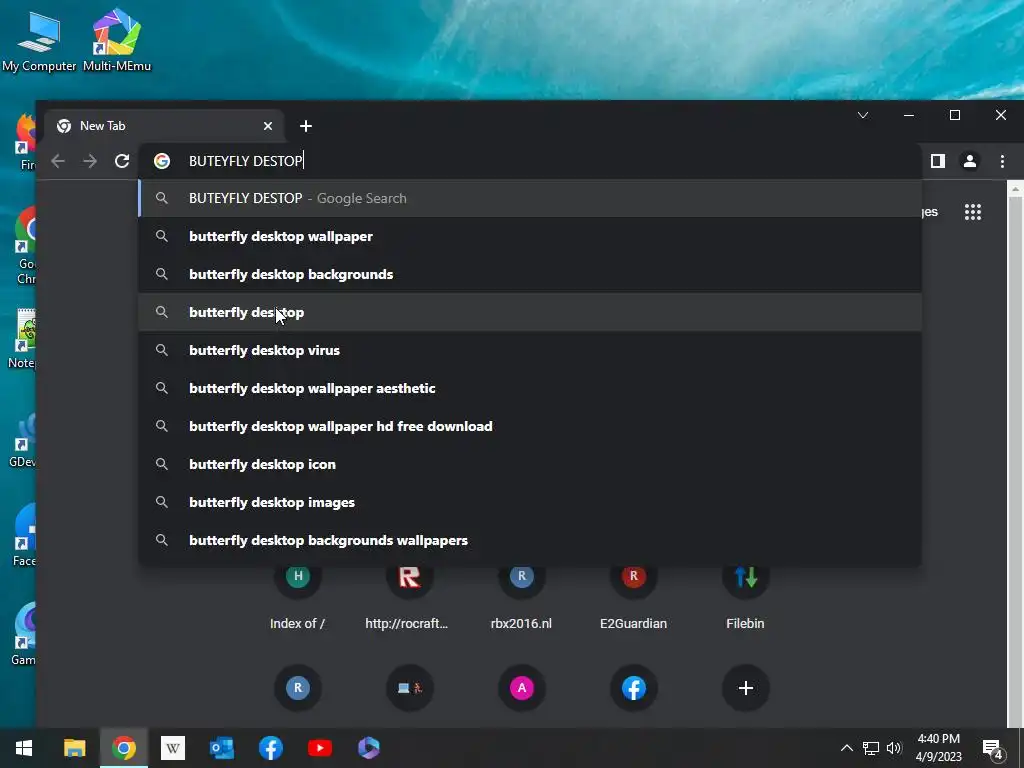This screenshot has height=768, width=1024.
Task: Open the rbx2016.nl shortcut
Action: coord(521,598)
